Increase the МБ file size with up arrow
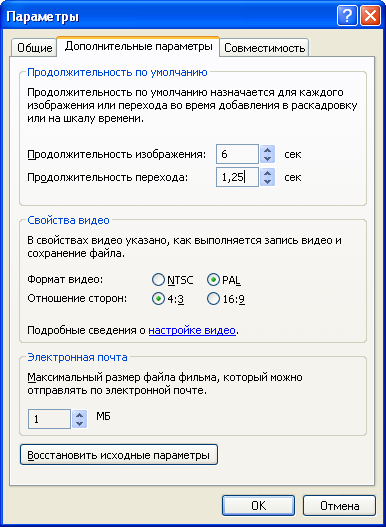Image resolution: width=386 pixels, height=527 pixels. (79, 415)
